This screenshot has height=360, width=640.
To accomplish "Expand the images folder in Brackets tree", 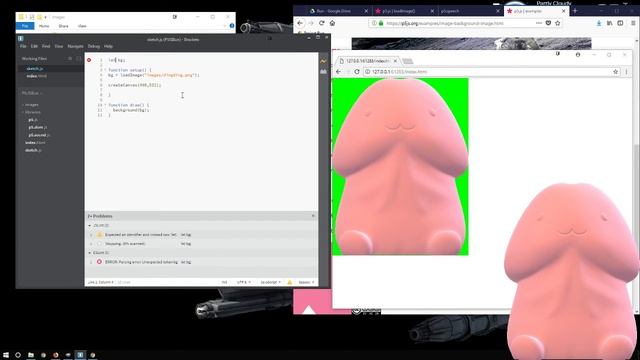I will point(23,105).
